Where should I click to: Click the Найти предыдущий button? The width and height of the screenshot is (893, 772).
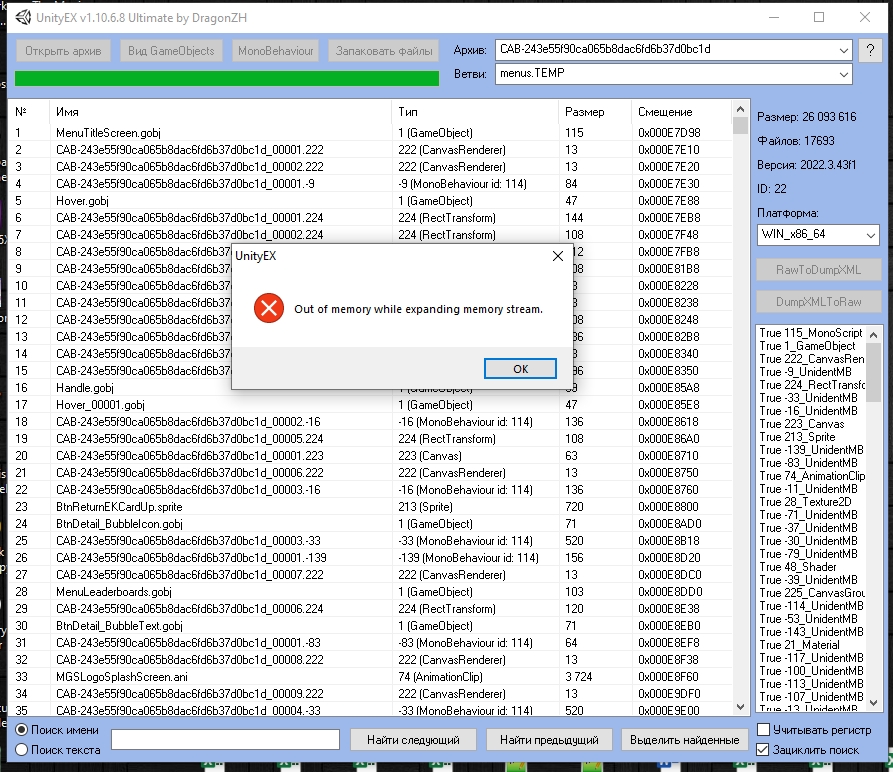coord(549,740)
